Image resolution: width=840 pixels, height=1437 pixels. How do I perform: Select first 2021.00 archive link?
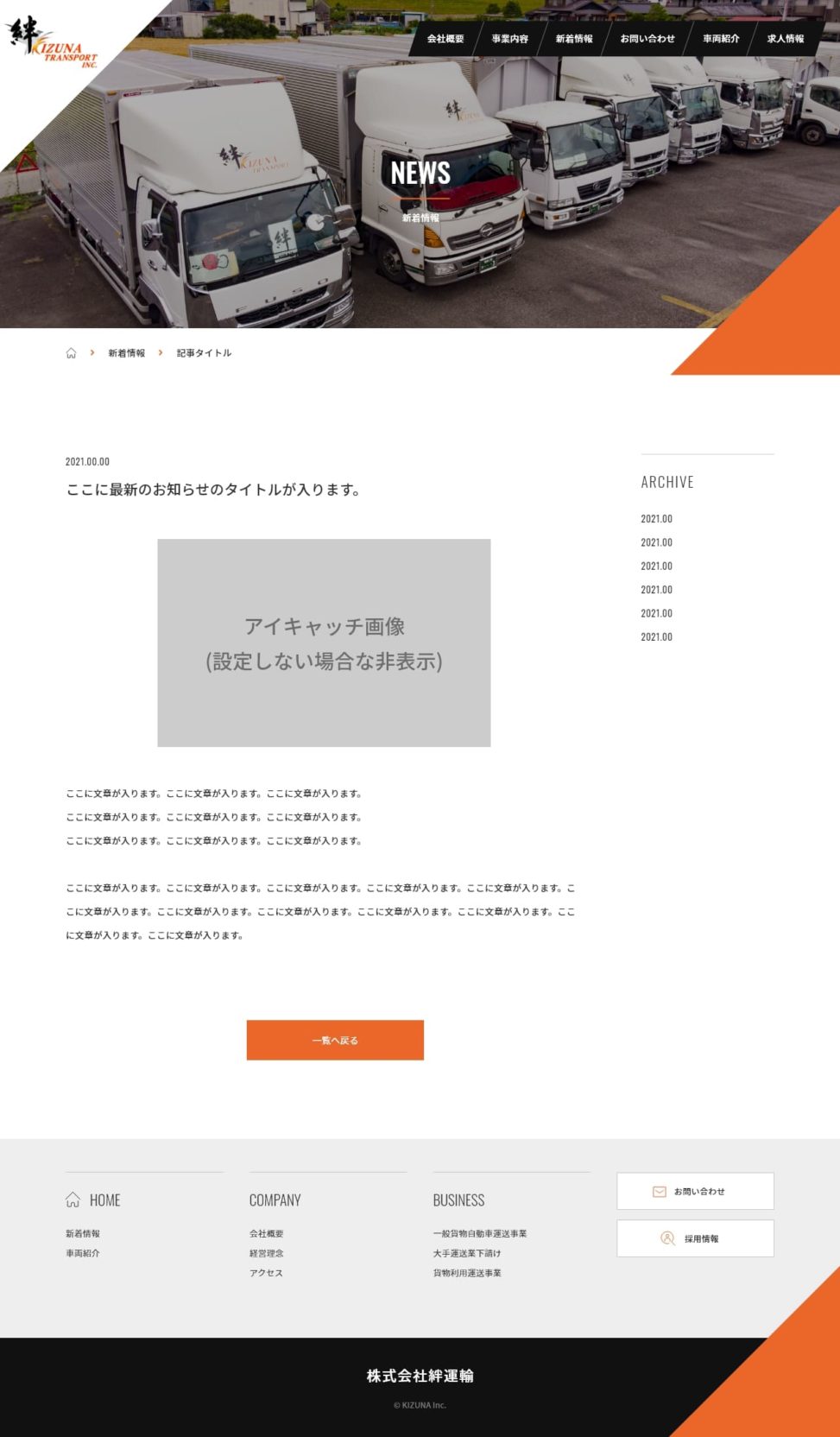(x=656, y=519)
